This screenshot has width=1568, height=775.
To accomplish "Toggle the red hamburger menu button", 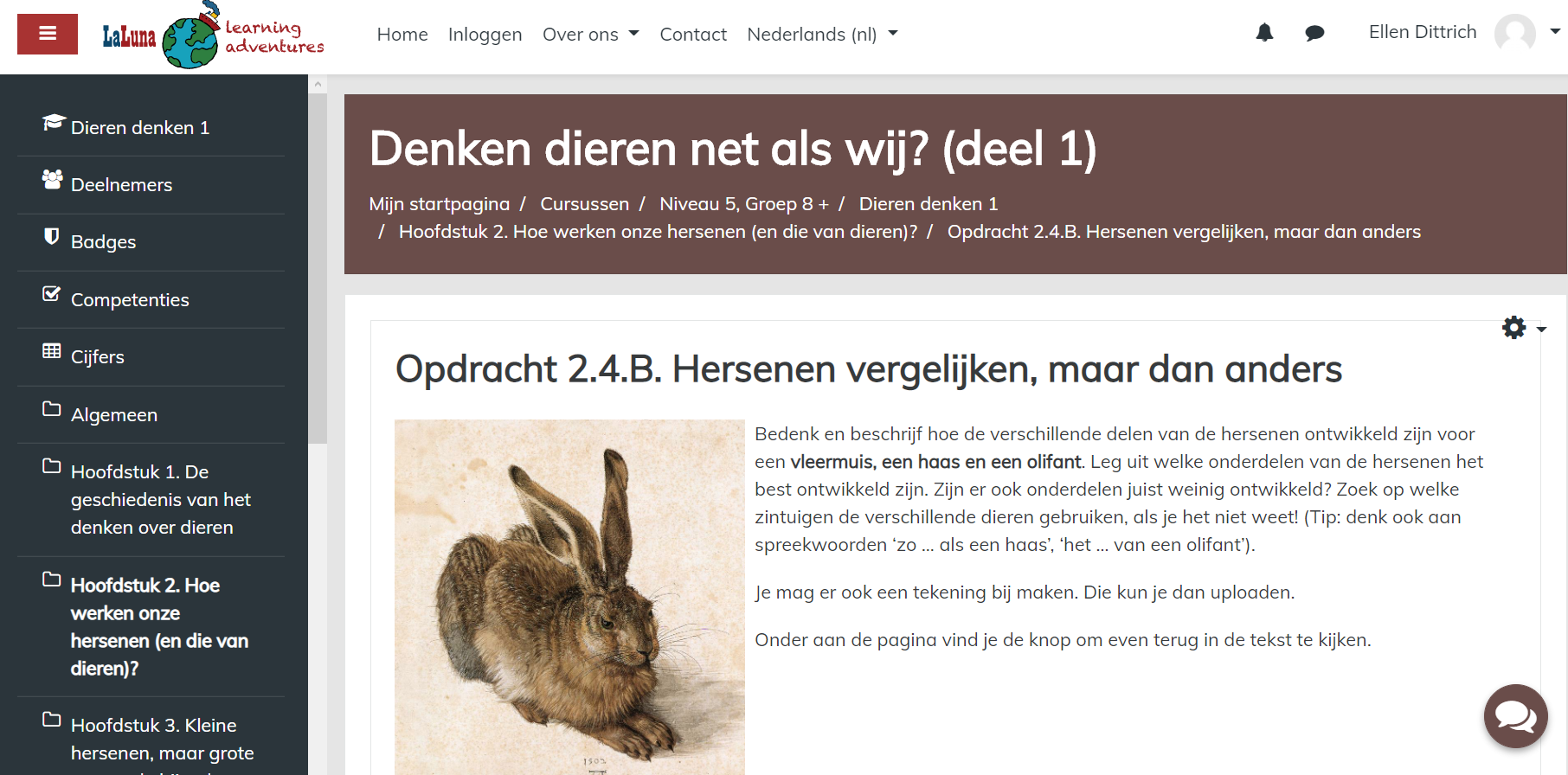I will [48, 34].
